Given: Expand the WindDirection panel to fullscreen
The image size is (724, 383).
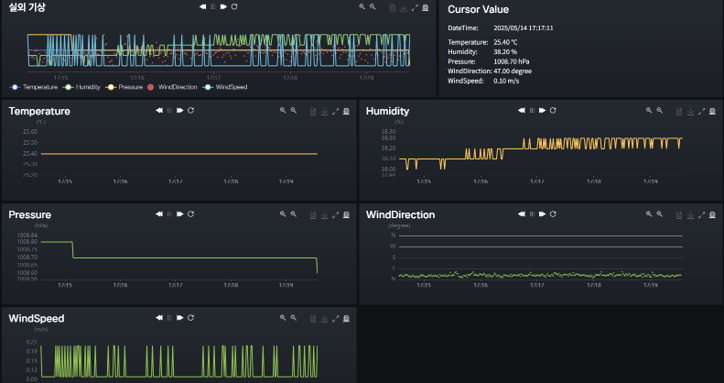Looking at the screenshot, I should click(701, 215).
